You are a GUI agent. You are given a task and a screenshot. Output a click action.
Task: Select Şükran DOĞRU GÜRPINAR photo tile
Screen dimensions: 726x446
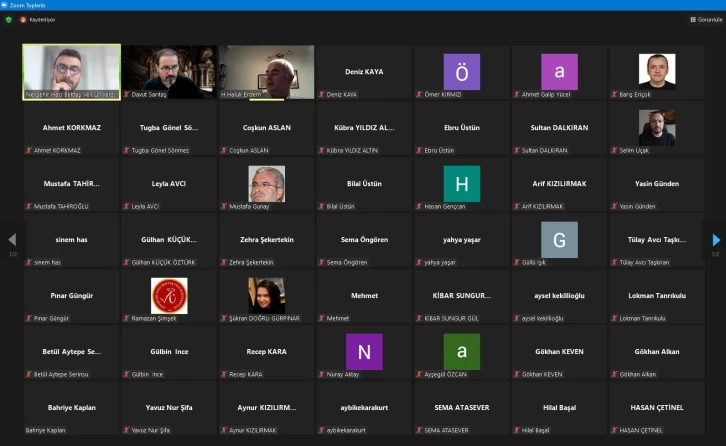pos(266,295)
